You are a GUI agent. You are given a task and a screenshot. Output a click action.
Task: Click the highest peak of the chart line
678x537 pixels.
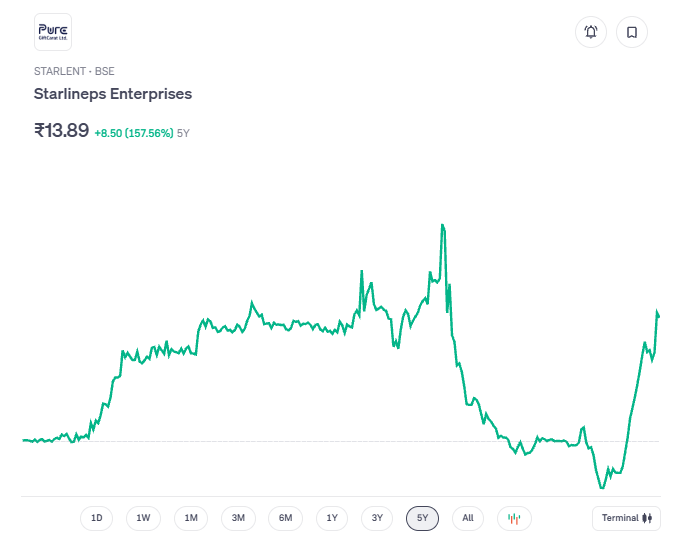pos(442,226)
